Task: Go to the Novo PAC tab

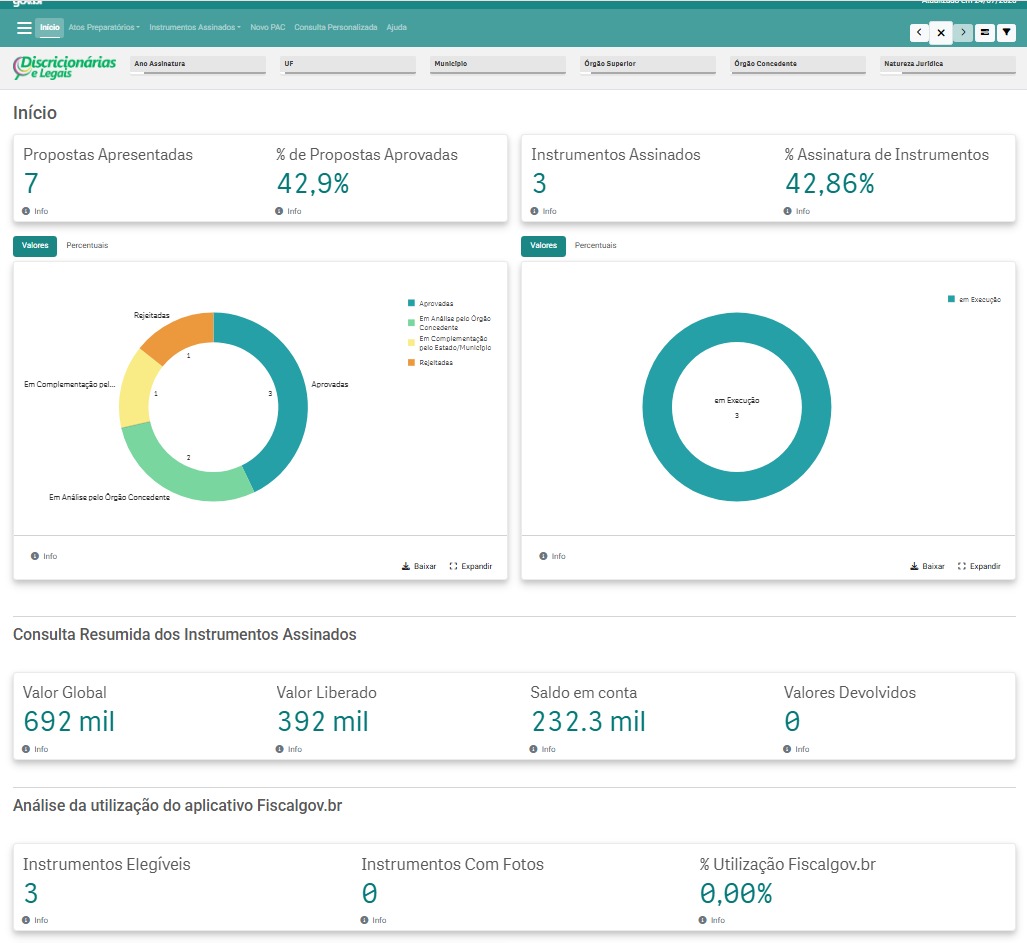Action: click(x=268, y=28)
